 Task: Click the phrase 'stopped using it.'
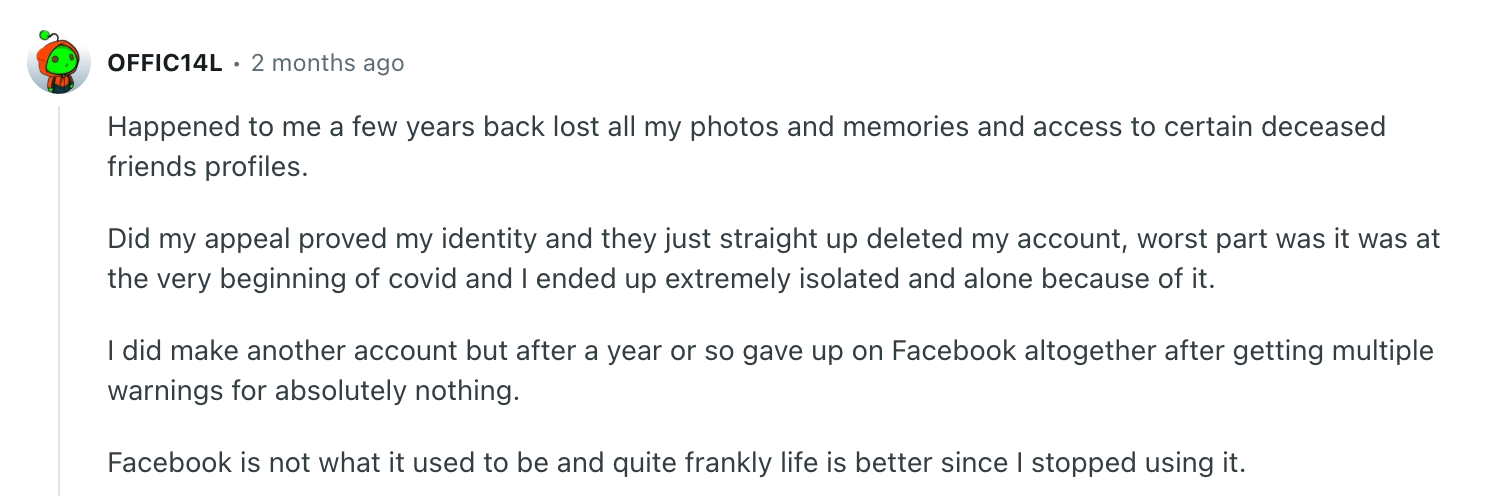click(x=1139, y=464)
